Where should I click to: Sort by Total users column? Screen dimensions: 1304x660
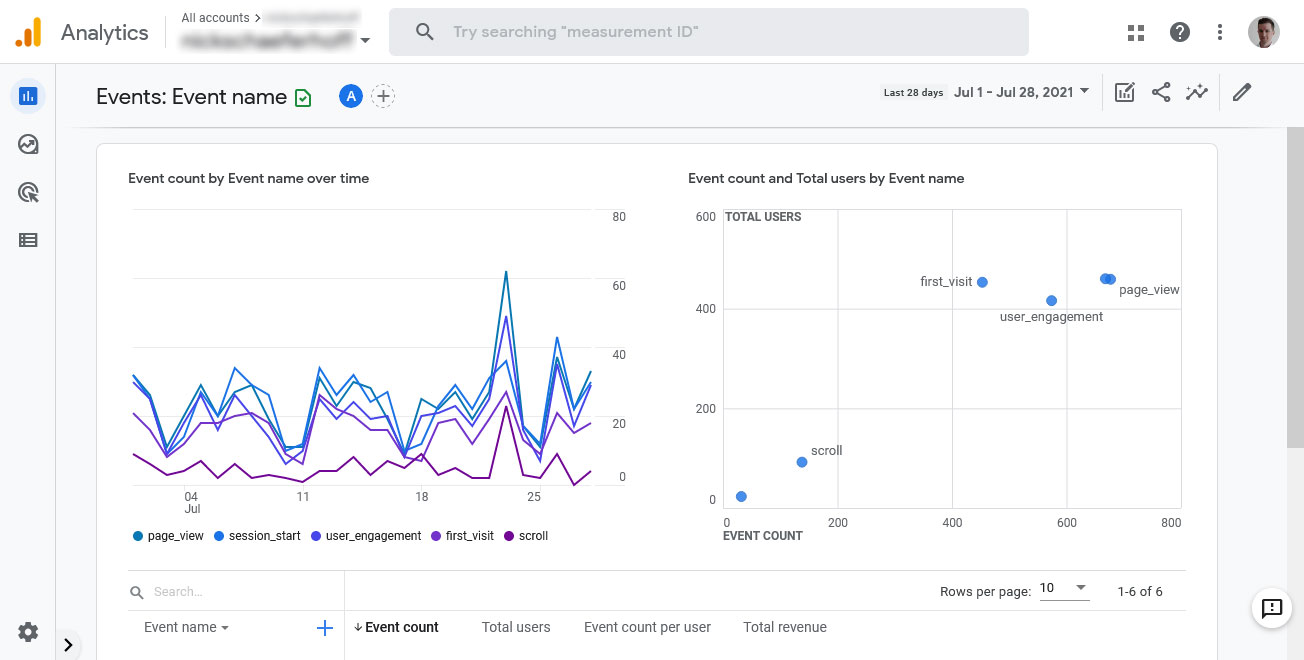pos(516,628)
